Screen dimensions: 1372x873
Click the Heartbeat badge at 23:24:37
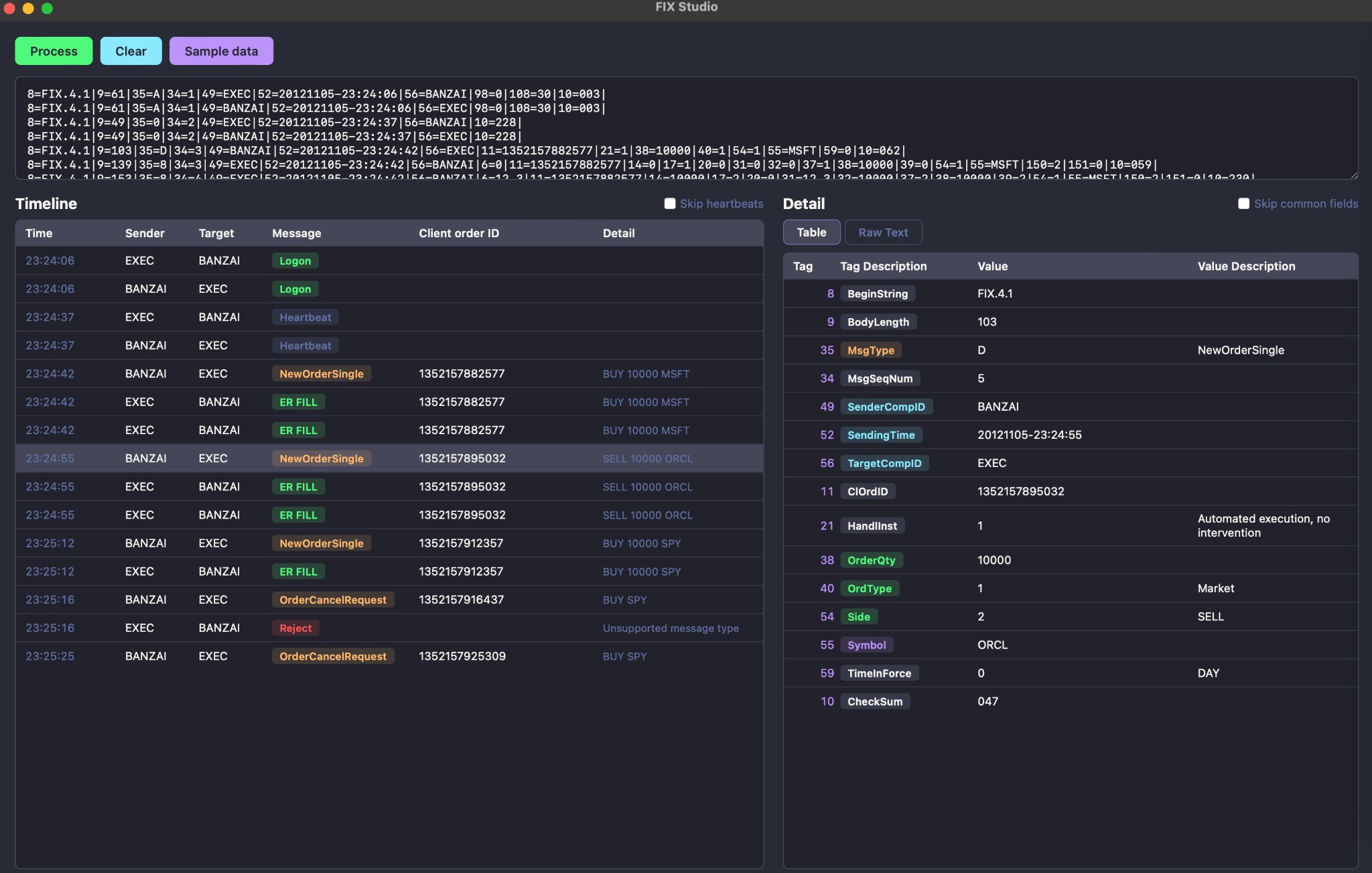tap(305, 317)
